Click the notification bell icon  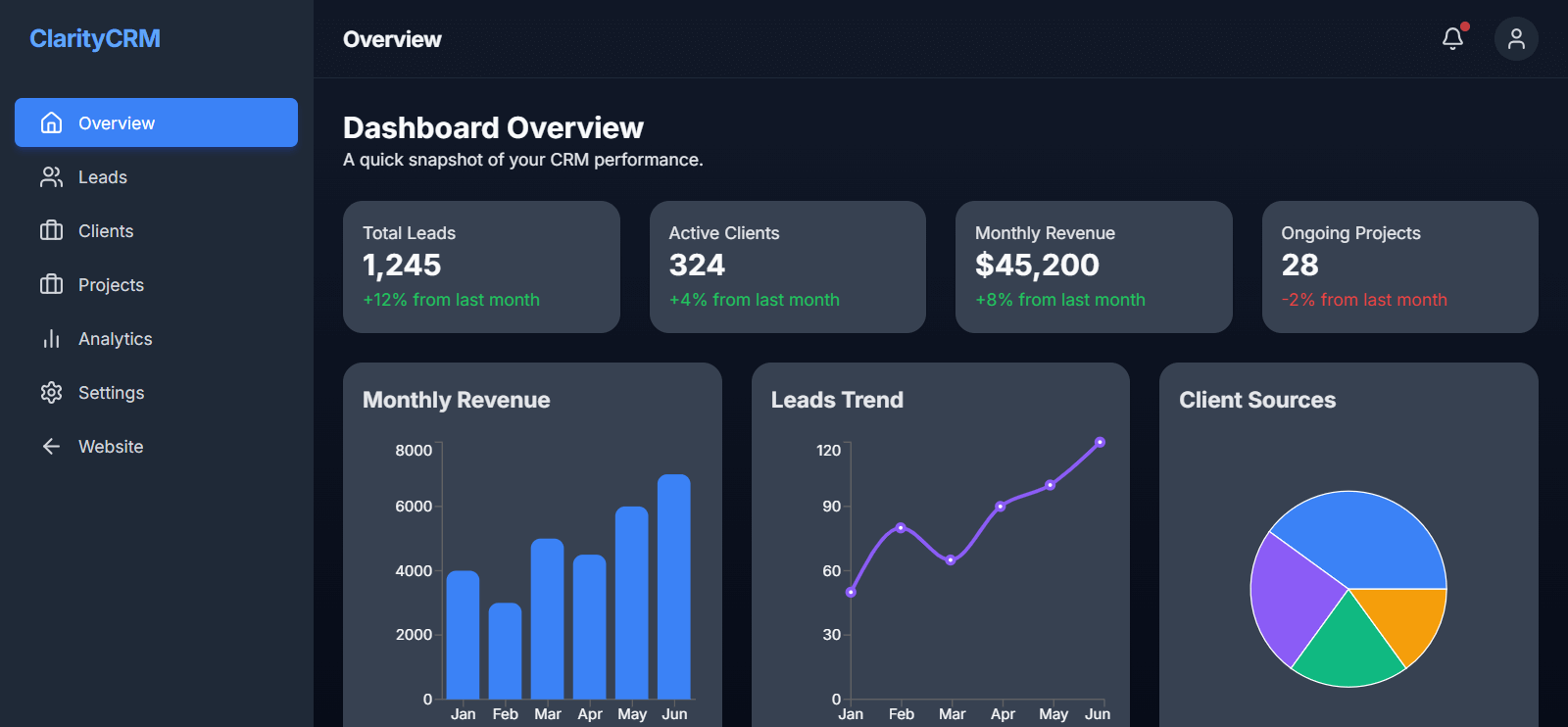tap(1452, 39)
